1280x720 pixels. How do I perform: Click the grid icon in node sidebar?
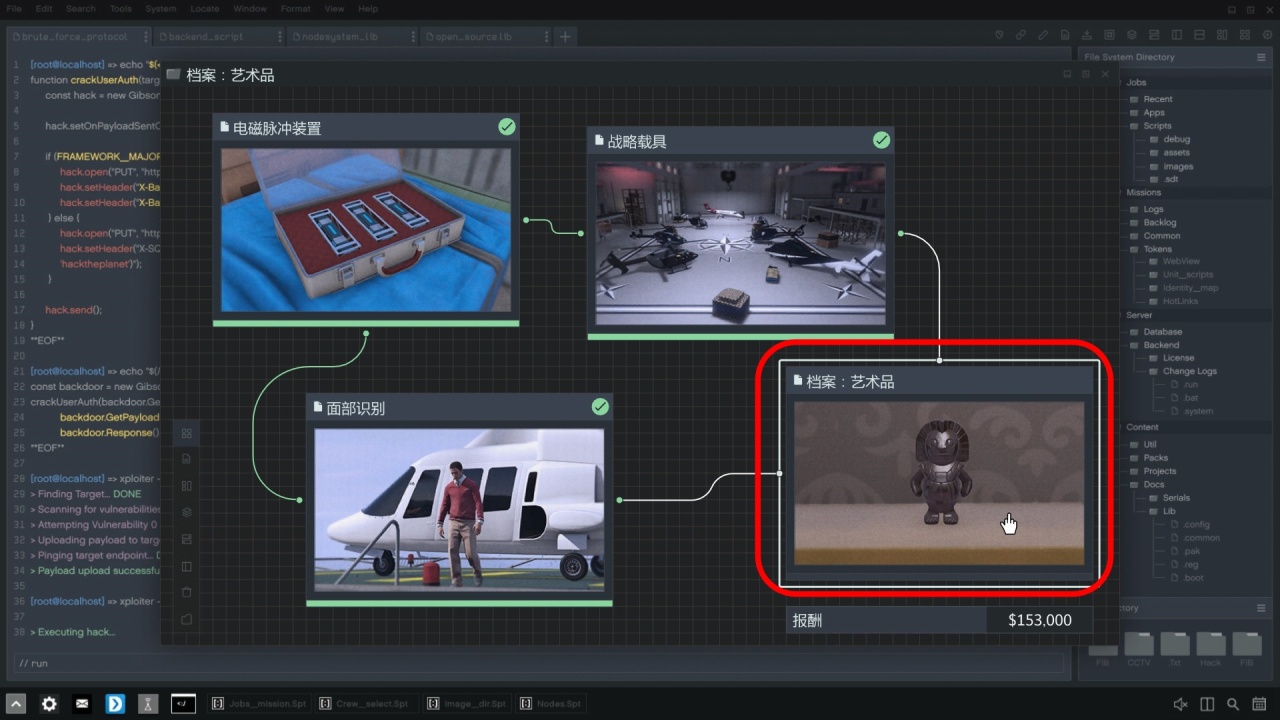186,434
